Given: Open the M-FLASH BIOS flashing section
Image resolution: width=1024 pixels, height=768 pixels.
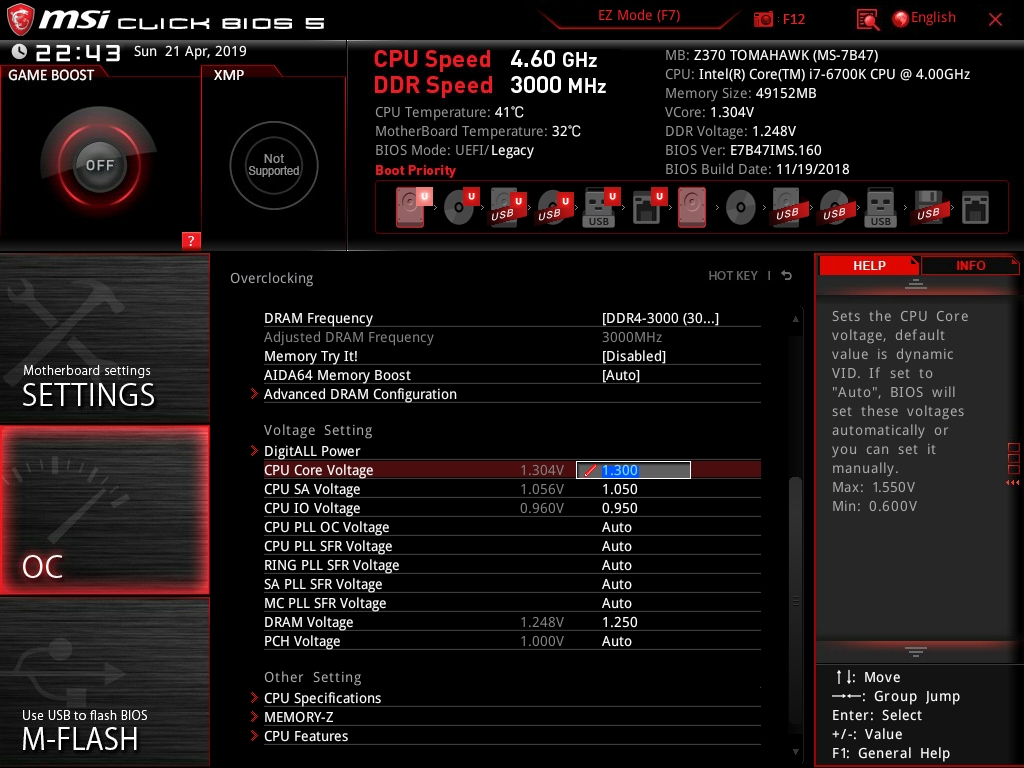Looking at the screenshot, I should coord(104,682).
